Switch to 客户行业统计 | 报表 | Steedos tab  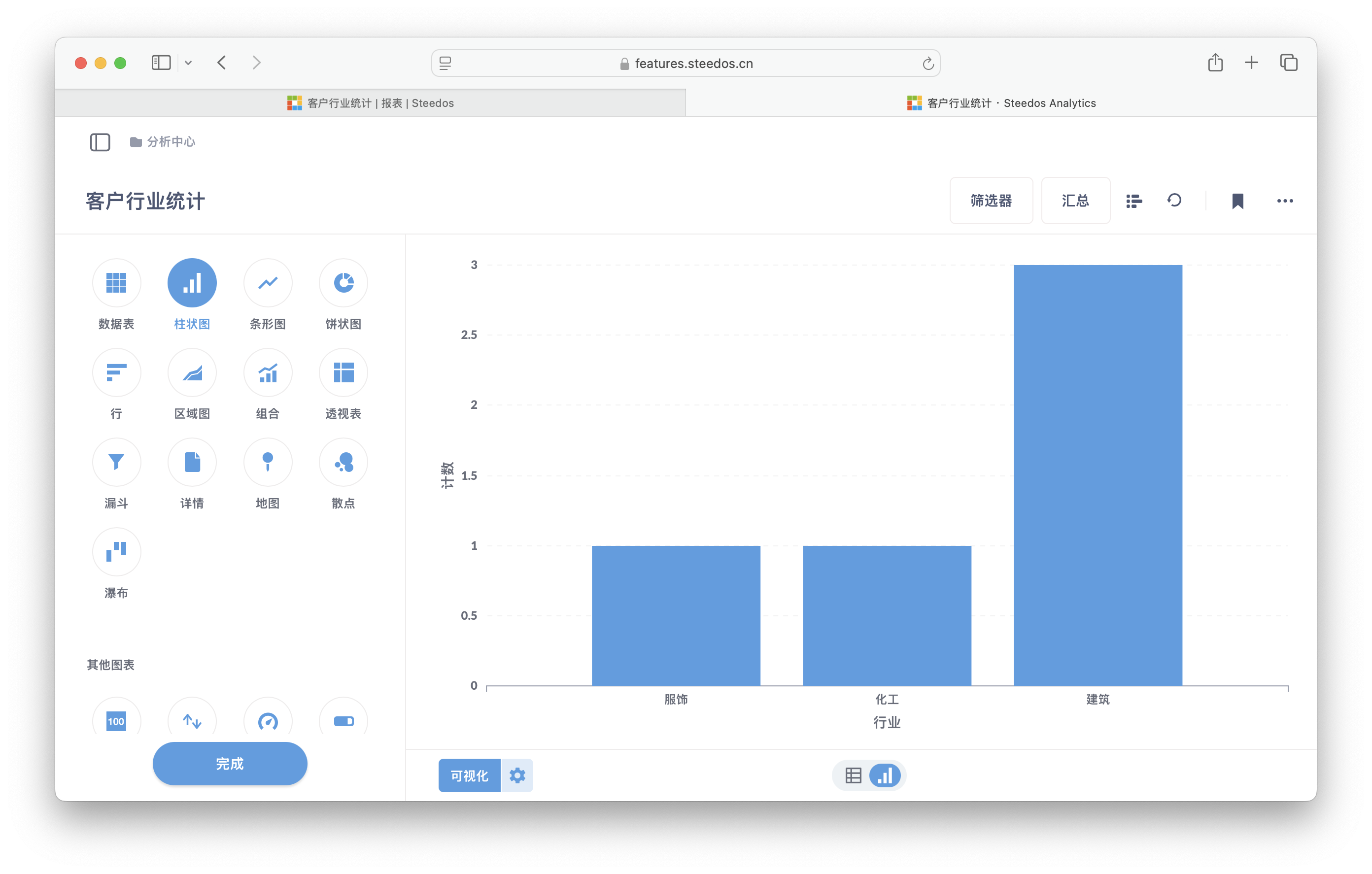[x=370, y=103]
